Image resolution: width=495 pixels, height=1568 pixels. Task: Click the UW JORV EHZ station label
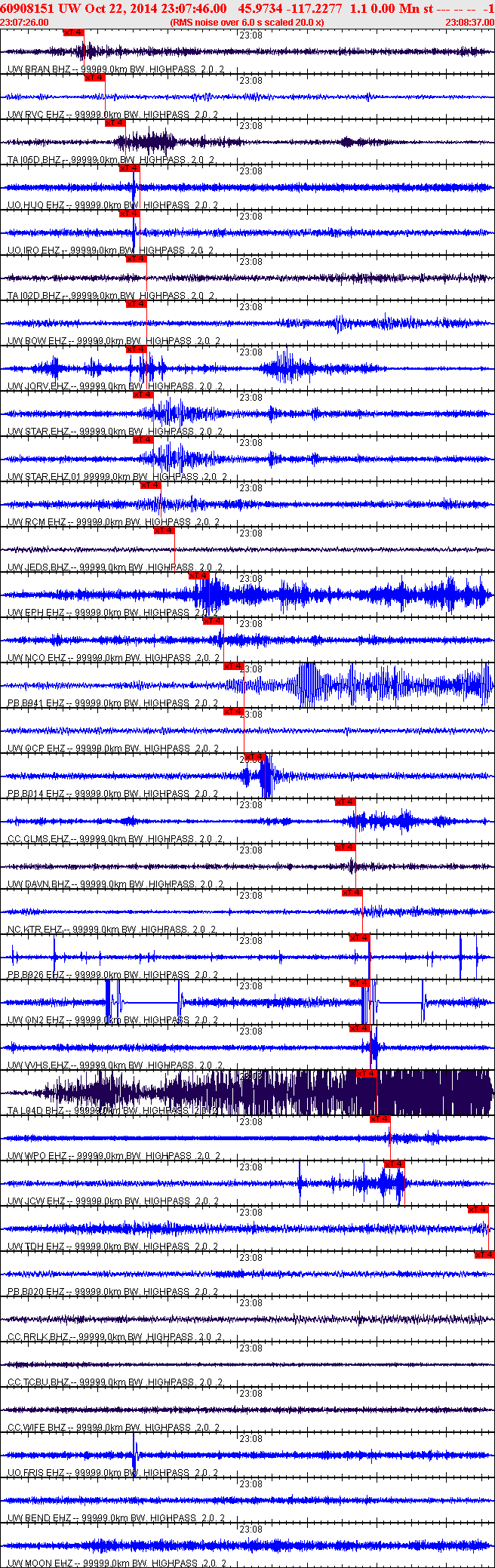click(x=39, y=386)
